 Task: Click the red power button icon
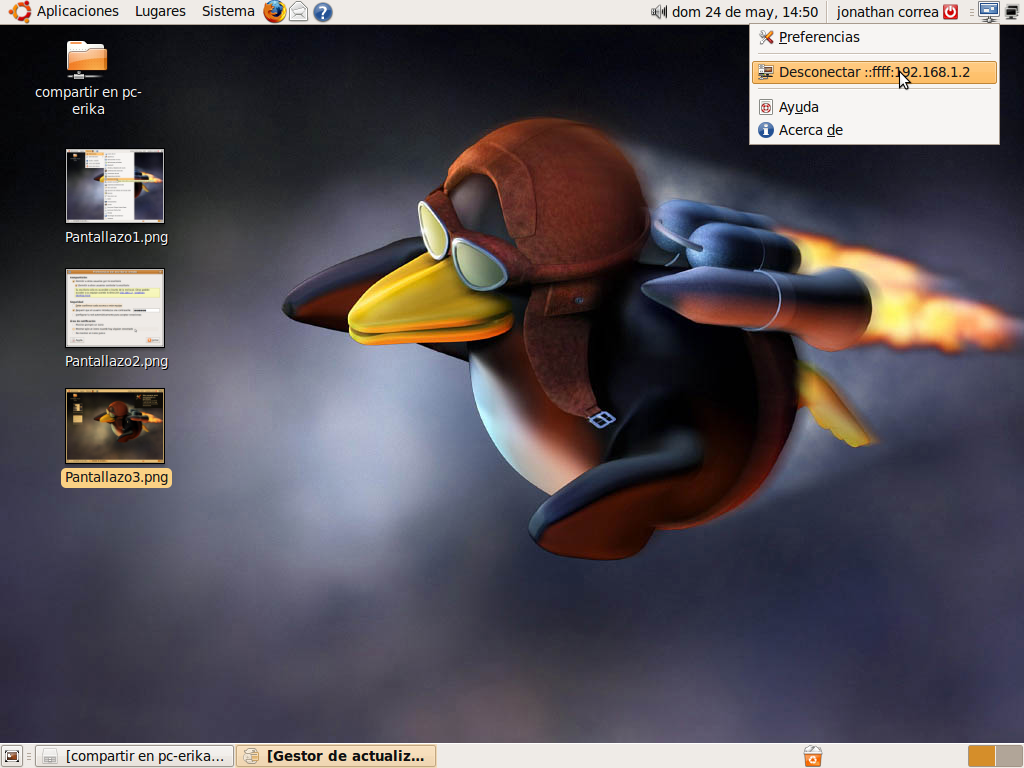(x=950, y=12)
